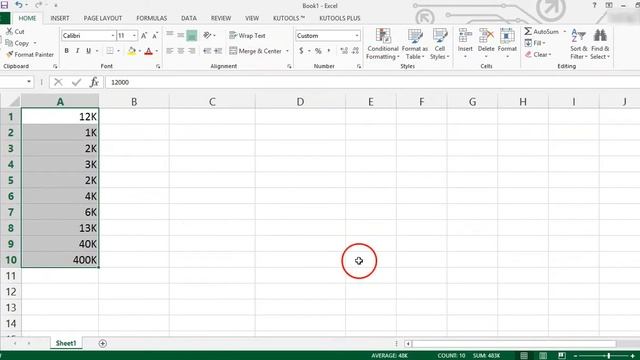This screenshot has width=640, height=360.
Task: Increase font size with the large A
Action: click(x=144, y=36)
